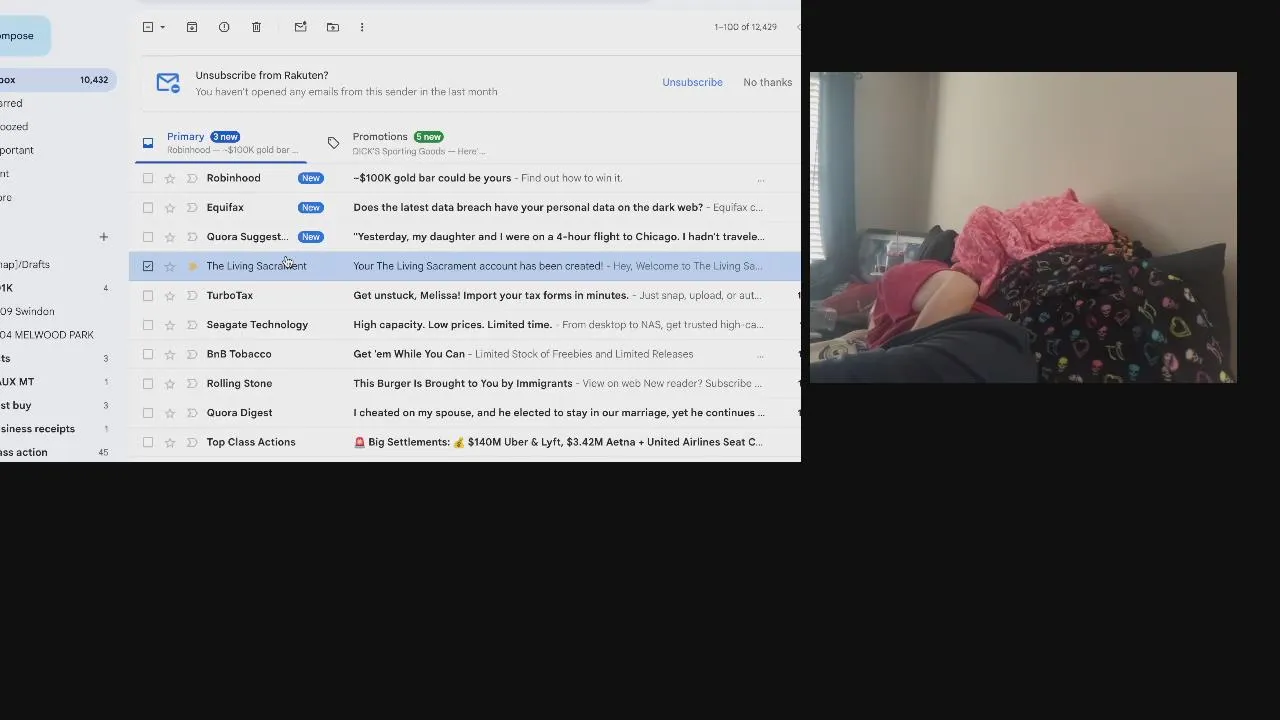Viewport: 1280px width, 720px height.
Task: Open the 04 MELWOOD PARK label
Action: (47, 335)
